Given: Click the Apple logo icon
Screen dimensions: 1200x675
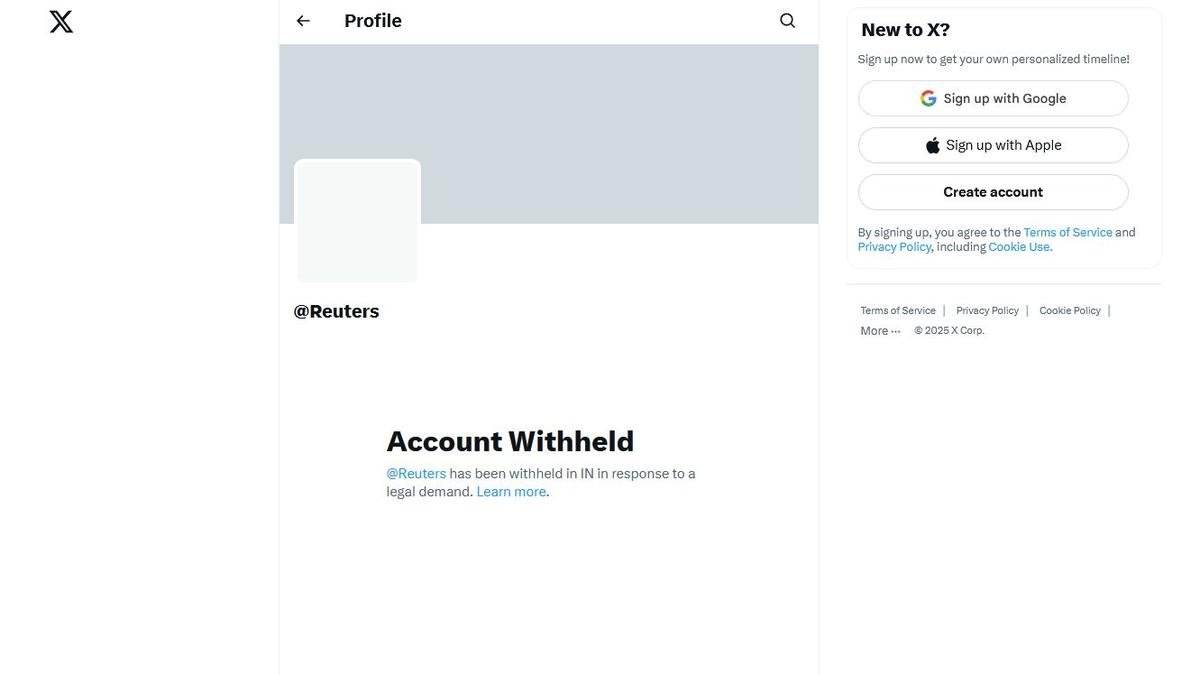Looking at the screenshot, I should [x=933, y=145].
